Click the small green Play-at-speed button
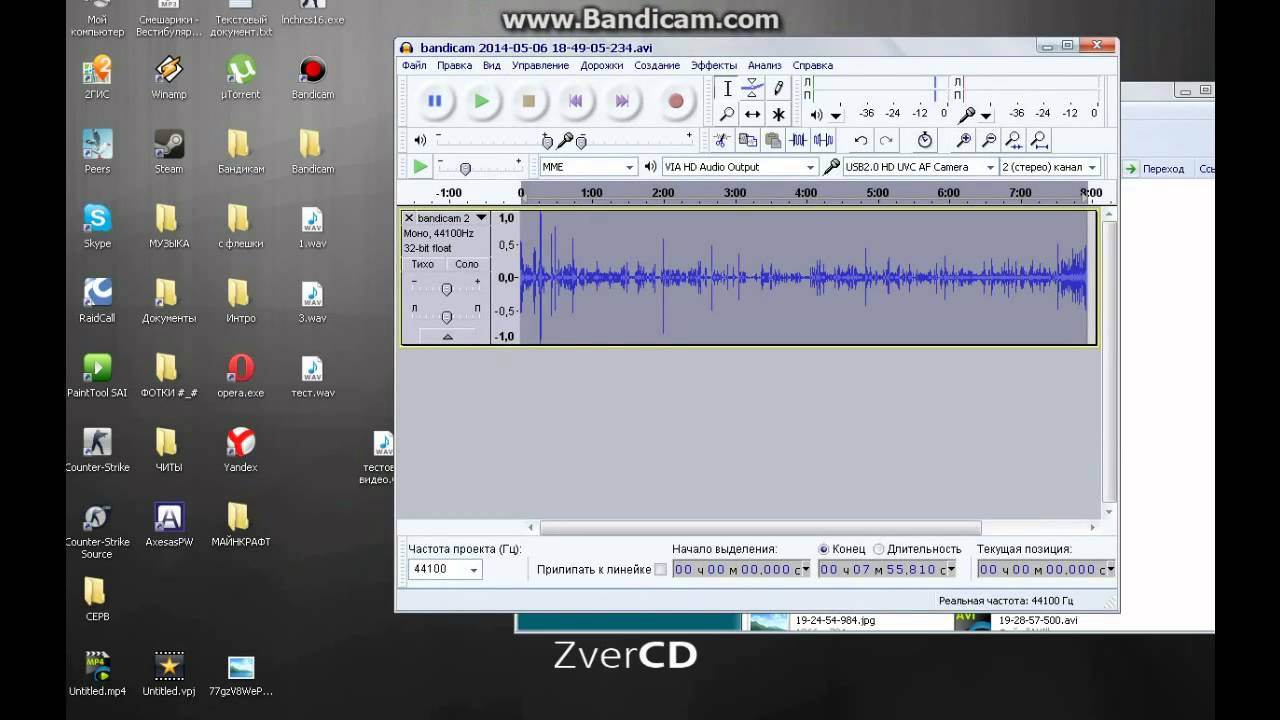The image size is (1280, 720). click(x=420, y=167)
